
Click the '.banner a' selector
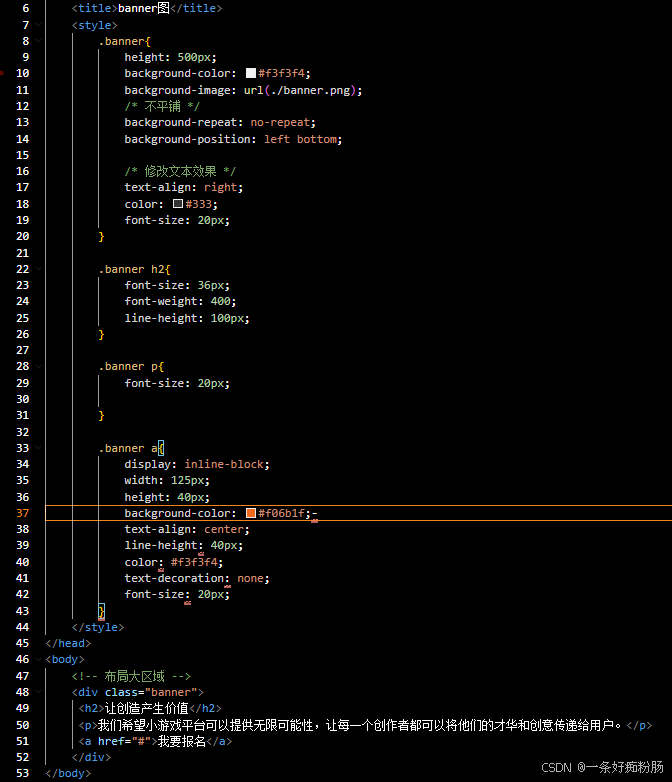(x=128, y=448)
